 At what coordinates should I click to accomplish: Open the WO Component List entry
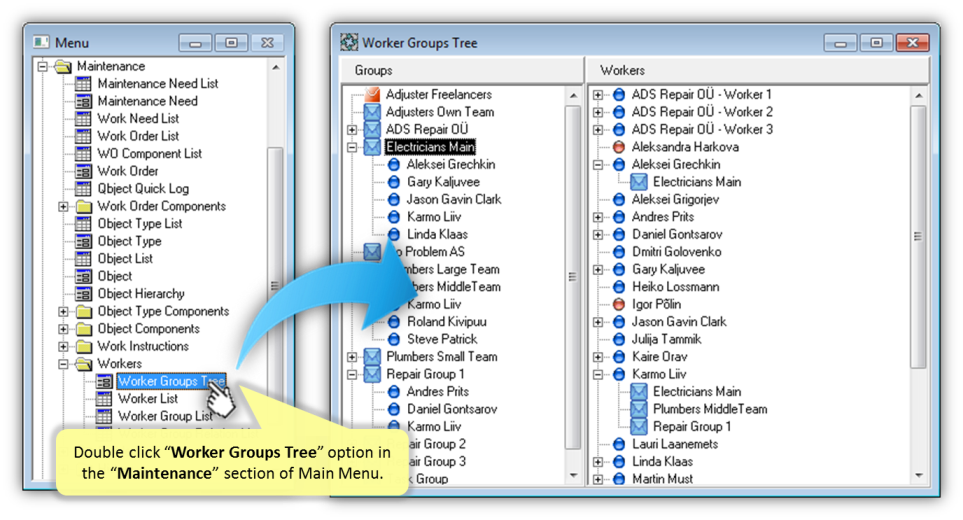[x=149, y=153]
